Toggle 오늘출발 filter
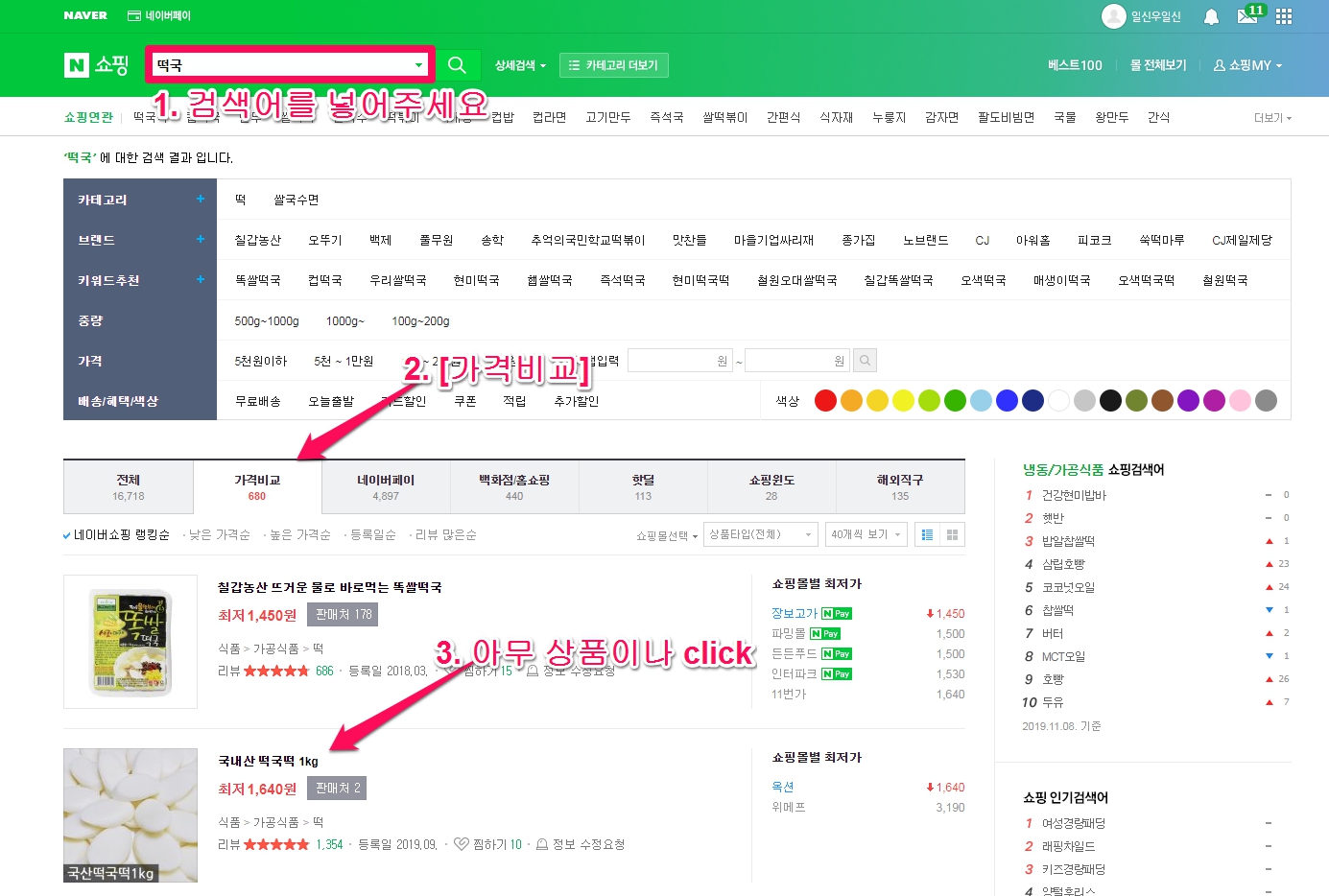The height and width of the screenshot is (896, 1329). (331, 401)
